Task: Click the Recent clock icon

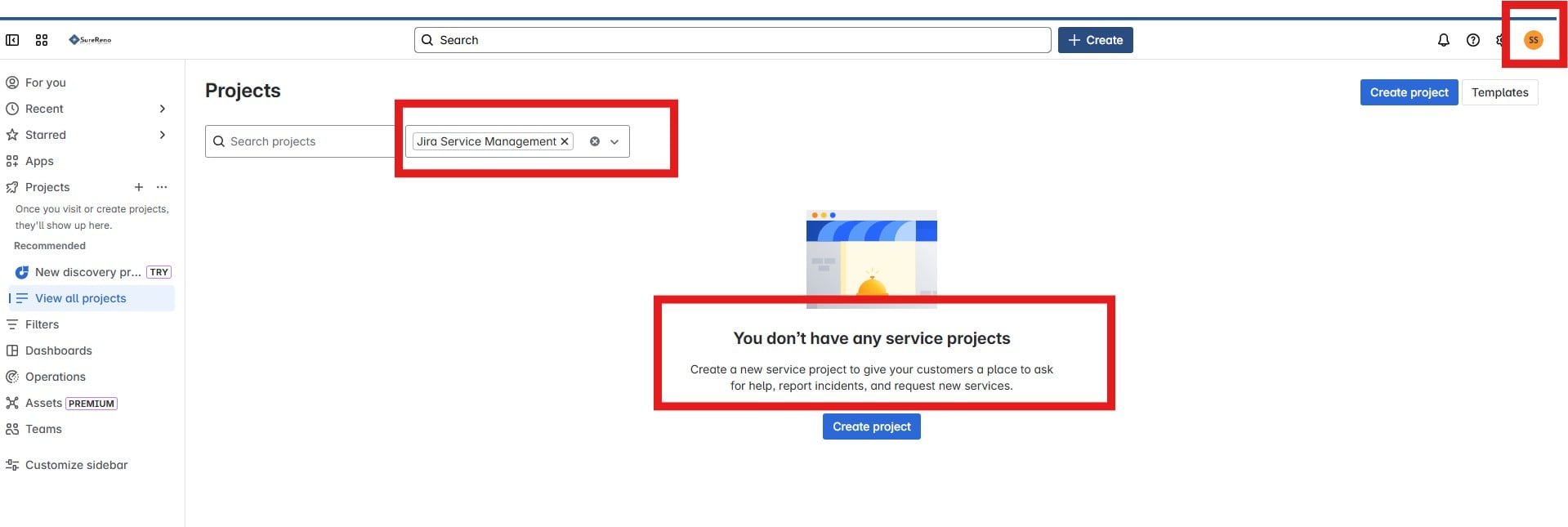Action: point(12,109)
